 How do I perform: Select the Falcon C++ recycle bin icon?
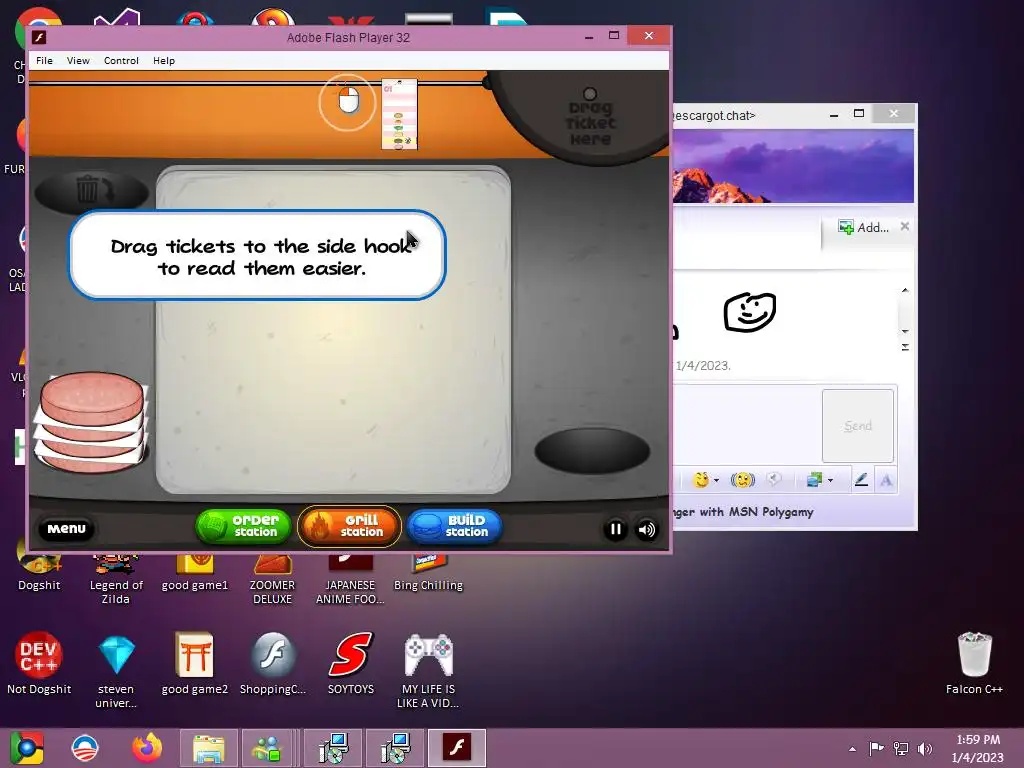click(x=974, y=664)
